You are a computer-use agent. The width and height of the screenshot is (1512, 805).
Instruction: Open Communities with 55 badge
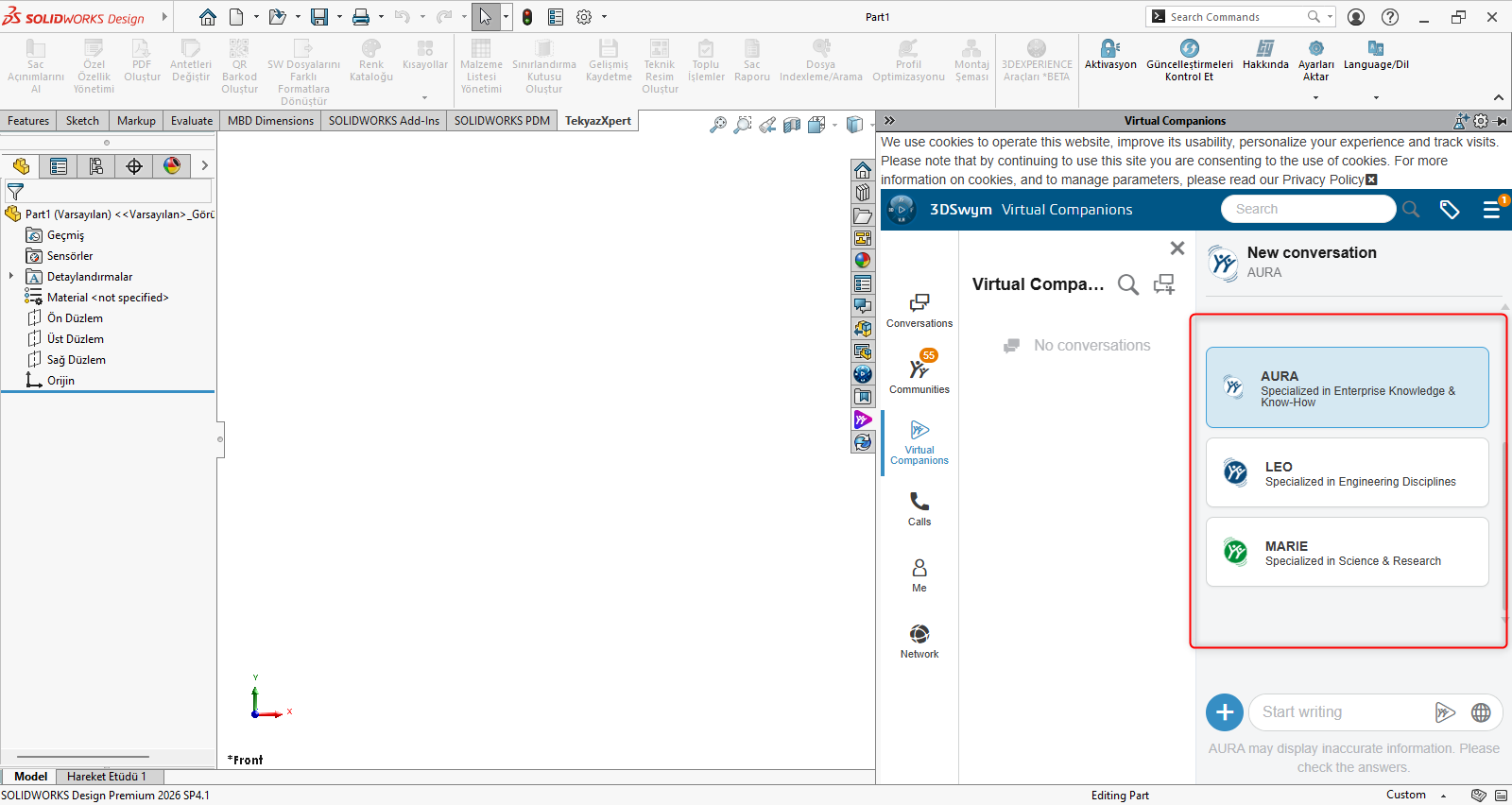[x=919, y=372]
